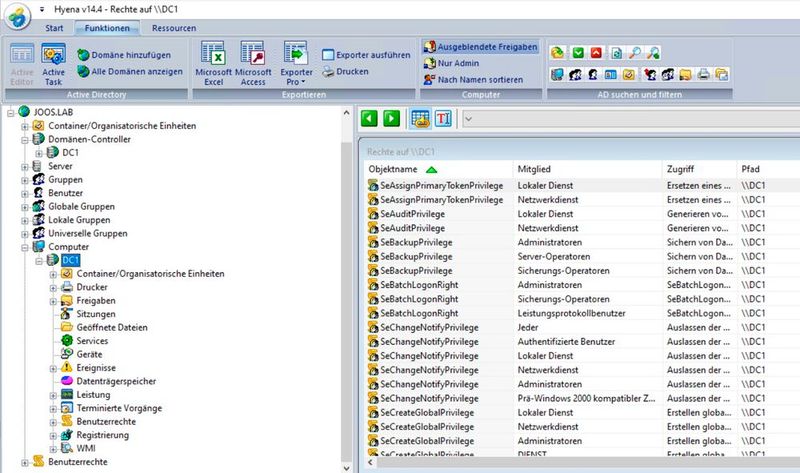Switch to the Start ribbon tab
800x473 pixels.
[54, 28]
